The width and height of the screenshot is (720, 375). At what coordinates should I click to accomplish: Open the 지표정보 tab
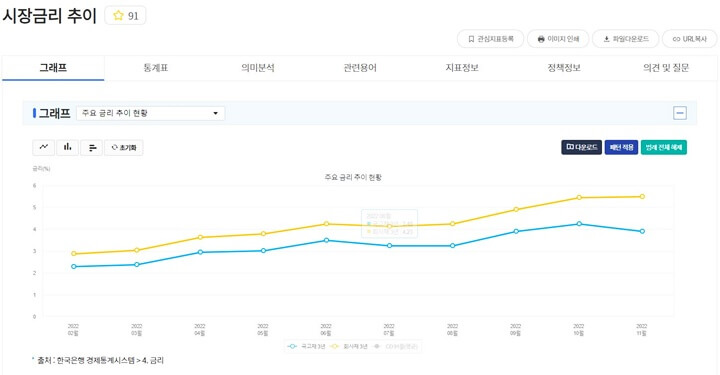462,68
